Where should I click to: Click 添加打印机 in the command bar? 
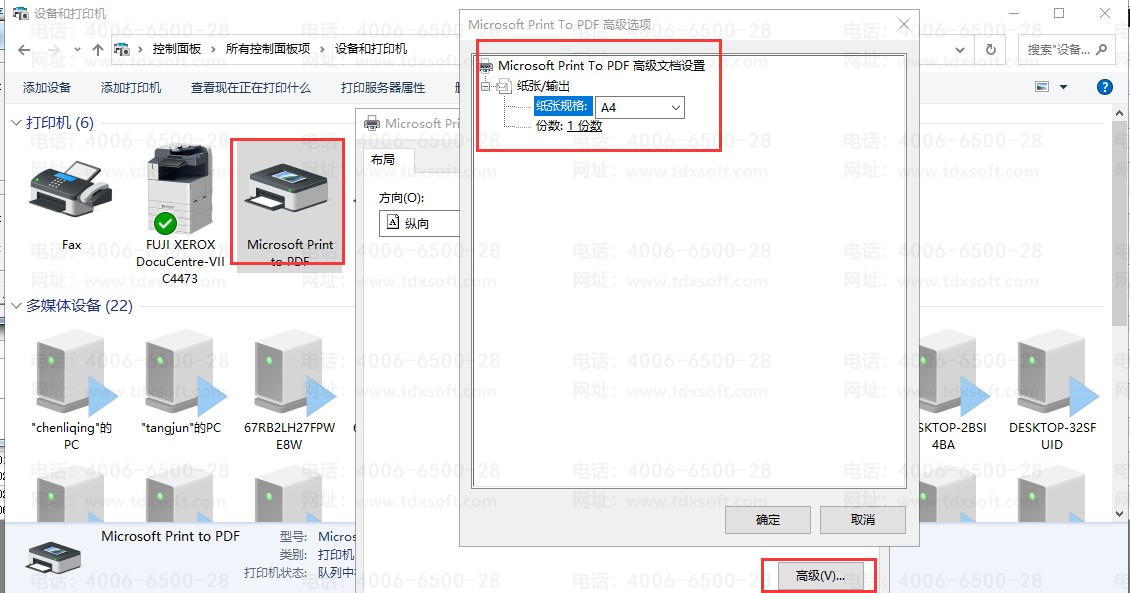(131, 88)
